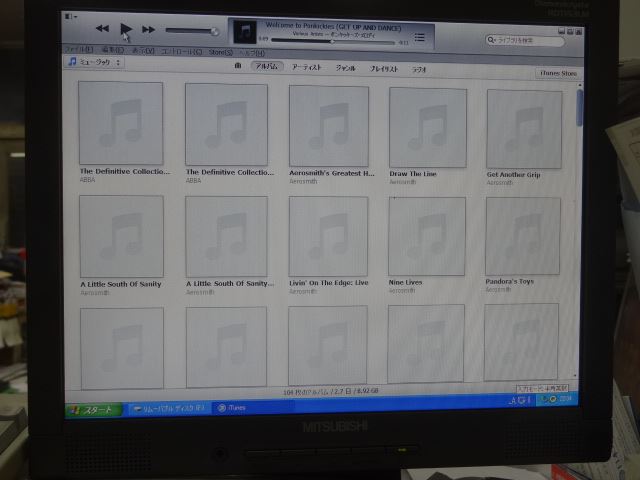The width and height of the screenshot is (640, 480).
Task: Click the iTunes Store button
Action: click(x=558, y=73)
